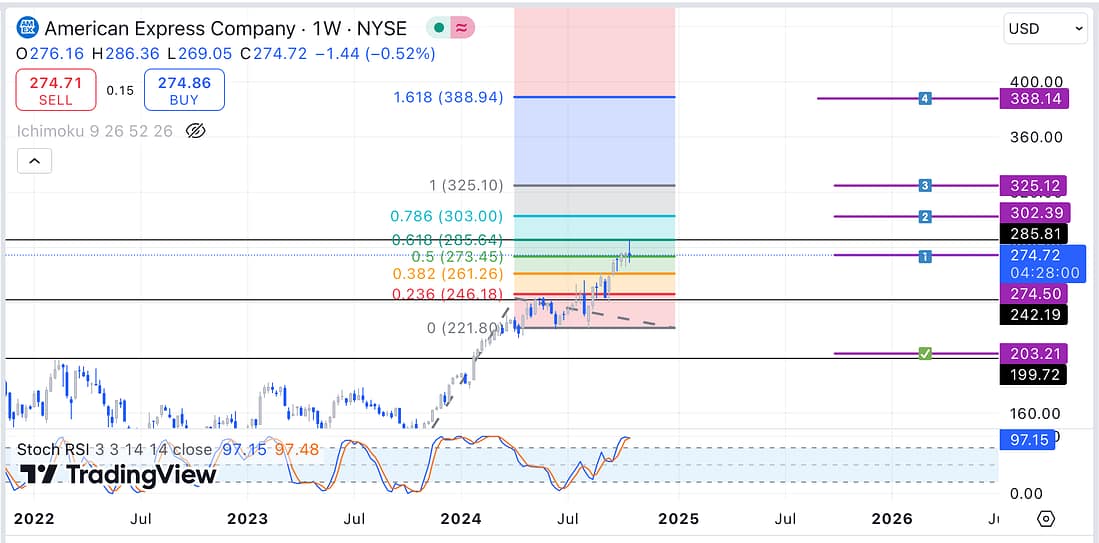Select the Stoch RSI indicator legend
Image resolution: width=1099 pixels, height=543 pixels.
click(58, 450)
